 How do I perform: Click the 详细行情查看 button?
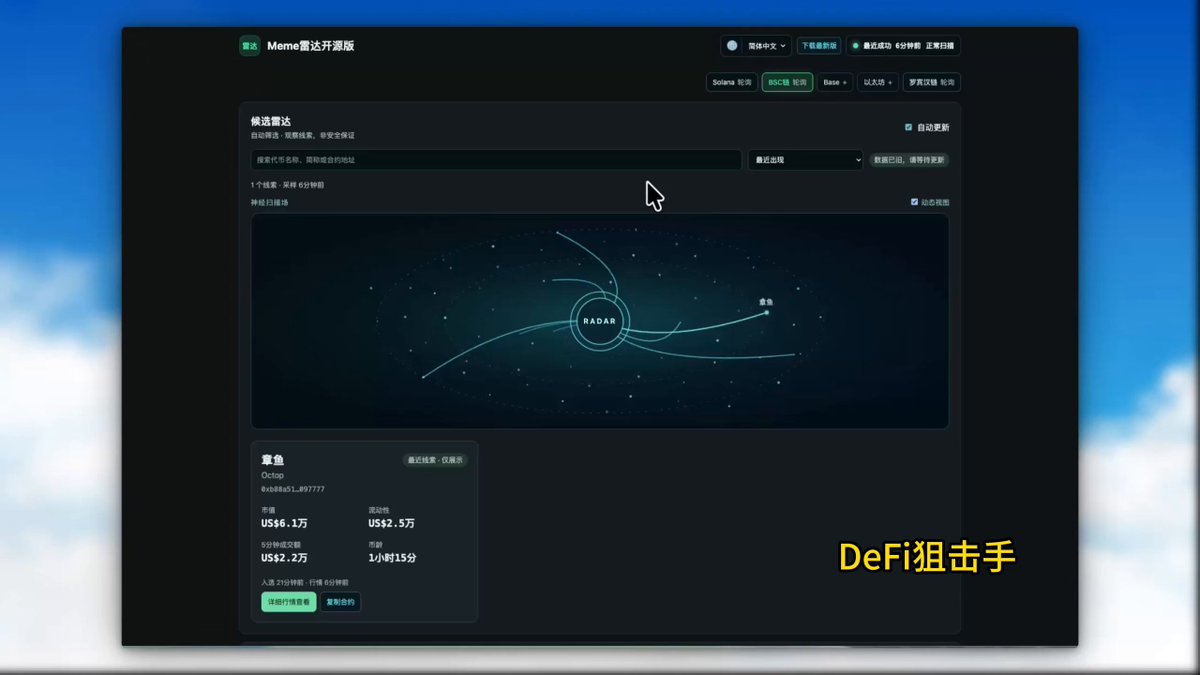[x=289, y=602]
